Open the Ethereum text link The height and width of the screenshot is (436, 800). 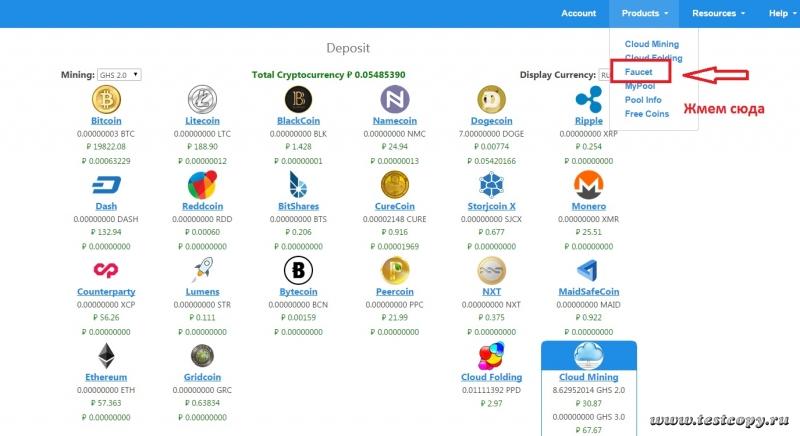pos(106,377)
